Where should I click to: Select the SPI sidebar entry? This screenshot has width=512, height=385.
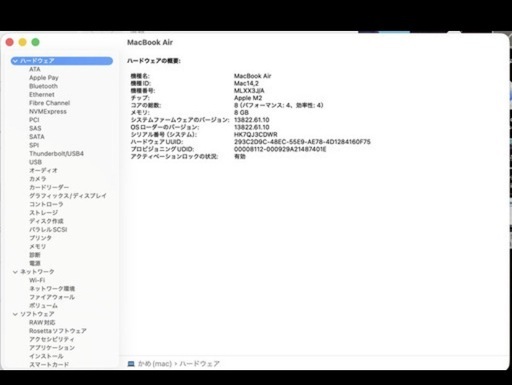point(34,145)
